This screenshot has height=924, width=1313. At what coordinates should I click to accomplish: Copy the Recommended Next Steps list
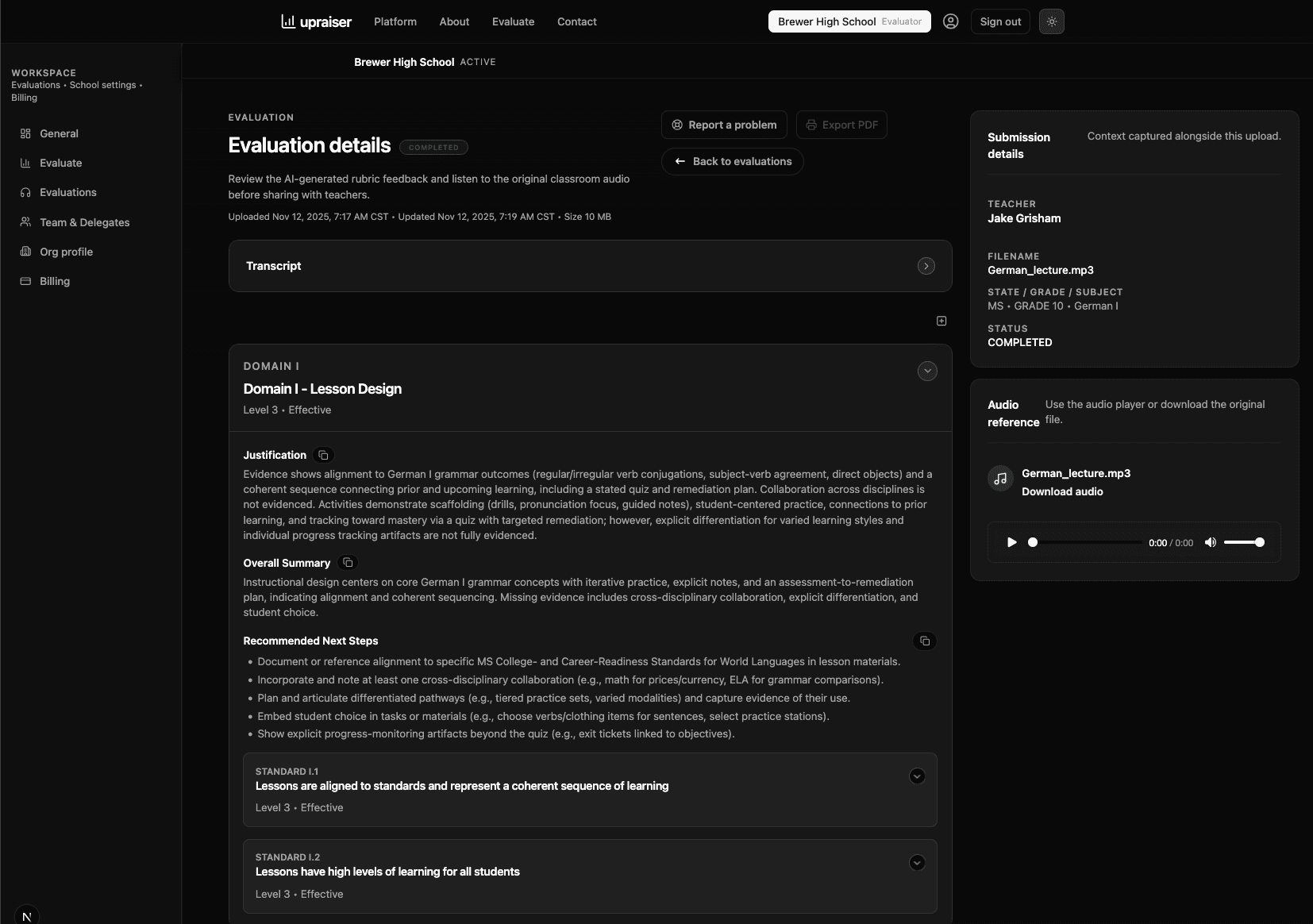tap(924, 641)
